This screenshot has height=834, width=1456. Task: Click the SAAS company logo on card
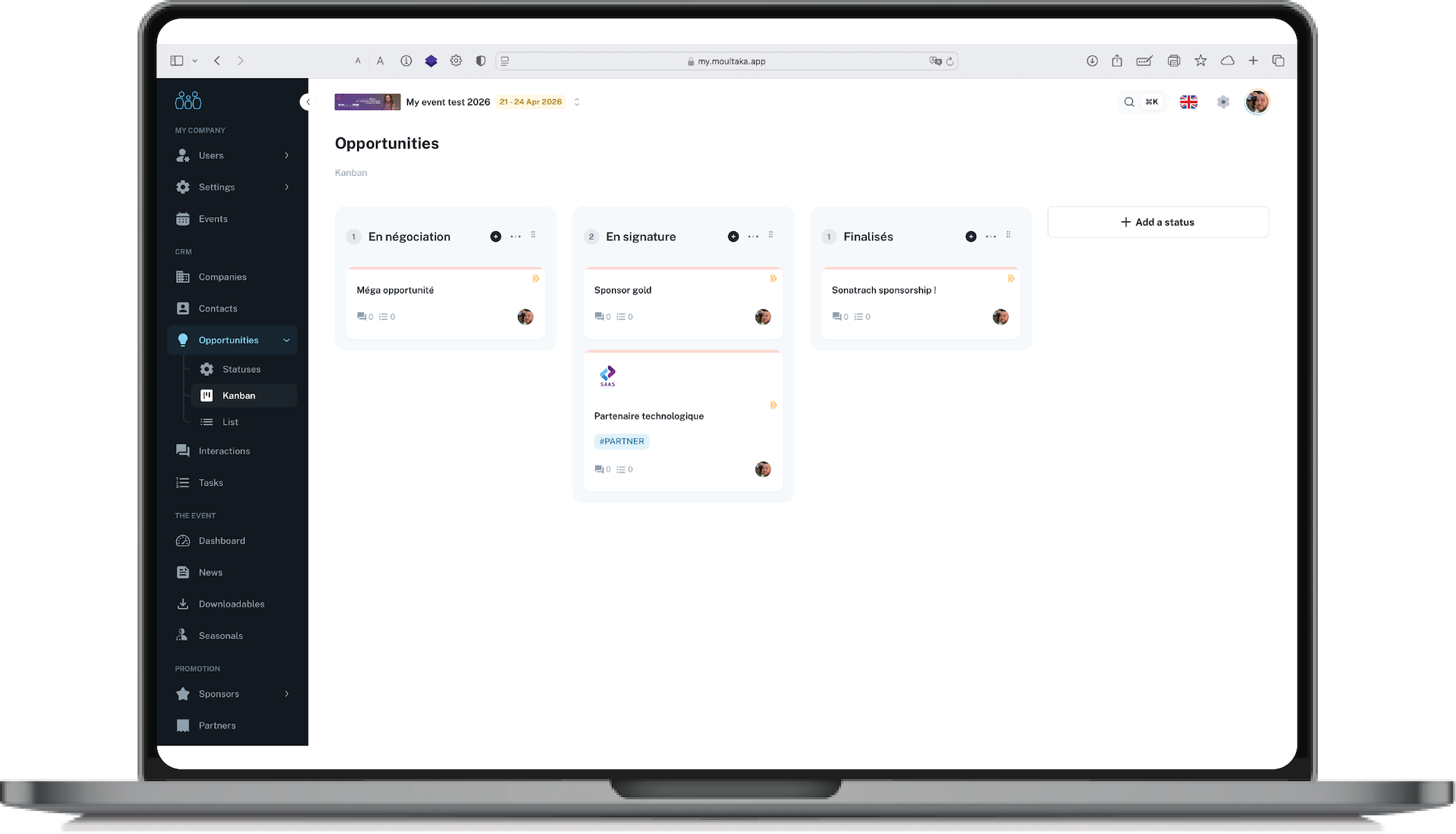coord(607,376)
